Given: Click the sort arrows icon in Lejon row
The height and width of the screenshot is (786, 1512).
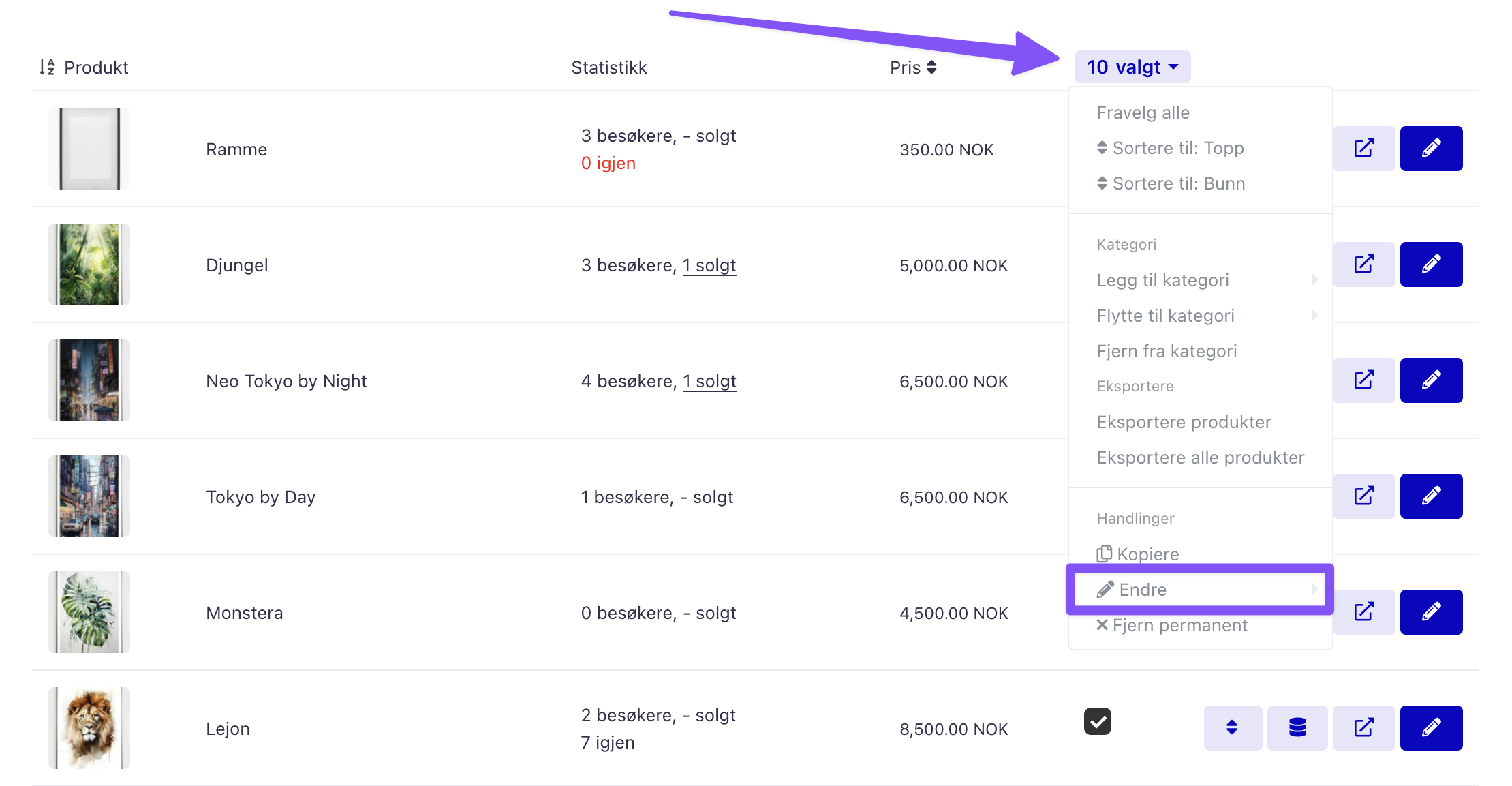Looking at the screenshot, I should coord(1233,728).
